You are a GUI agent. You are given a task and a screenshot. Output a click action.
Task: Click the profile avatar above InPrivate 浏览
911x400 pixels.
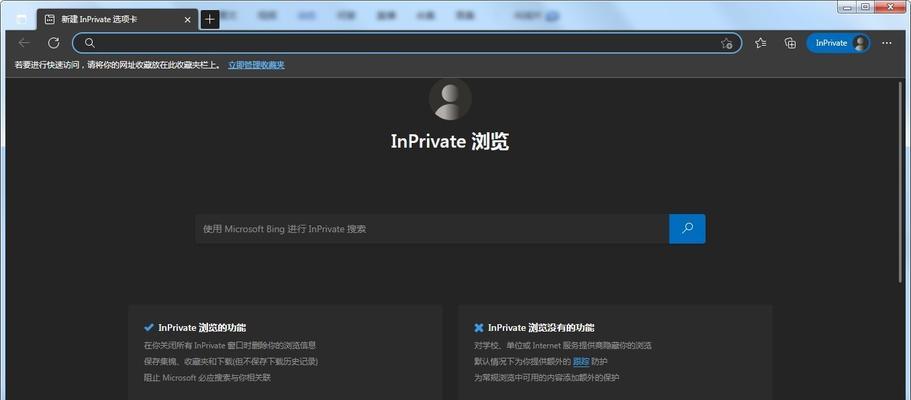click(x=450, y=98)
